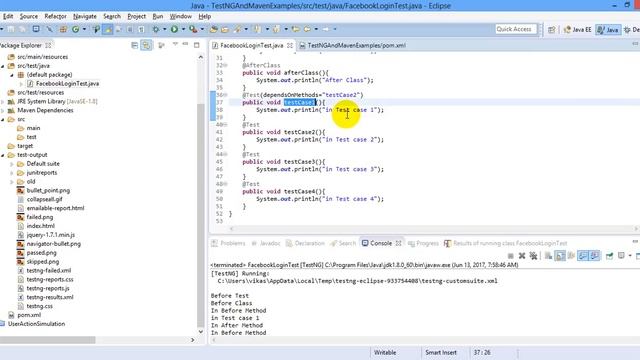640x360 pixels.
Task: Open the Run button dropdown arrow
Action: click(183, 29)
